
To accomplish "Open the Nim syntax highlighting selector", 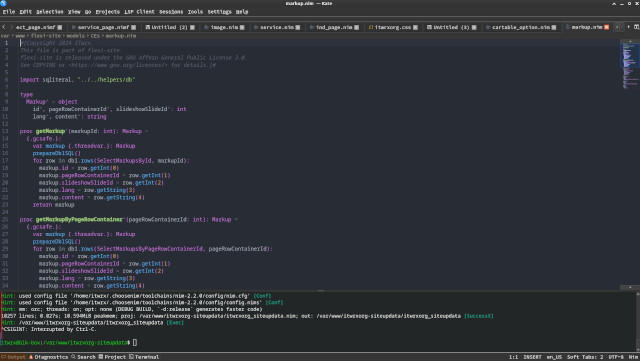I will 633,357.
